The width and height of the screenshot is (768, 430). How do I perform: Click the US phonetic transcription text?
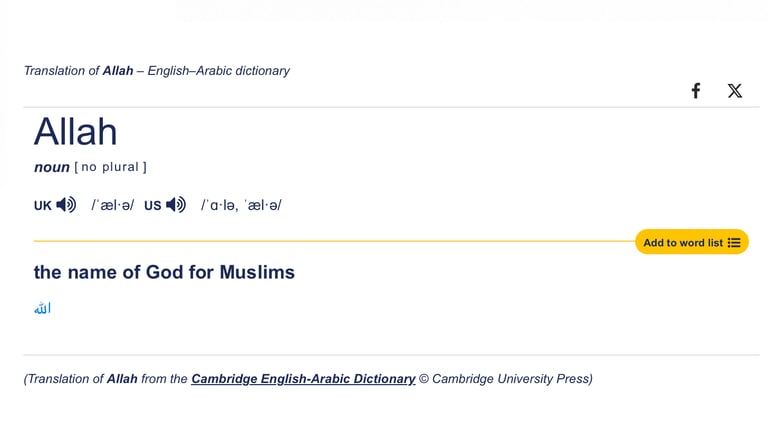tap(241, 205)
